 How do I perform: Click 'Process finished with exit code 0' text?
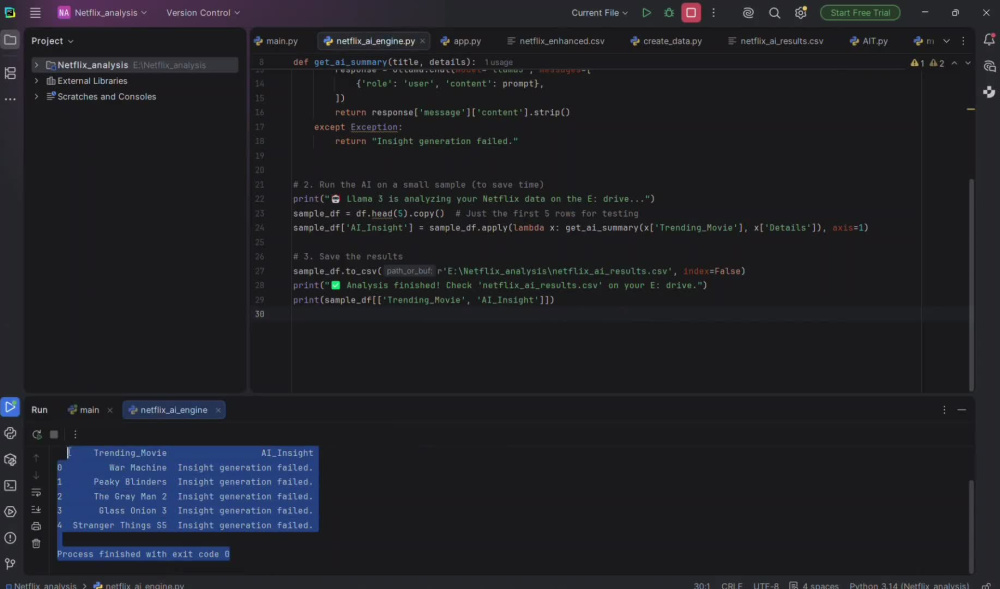[x=143, y=554]
